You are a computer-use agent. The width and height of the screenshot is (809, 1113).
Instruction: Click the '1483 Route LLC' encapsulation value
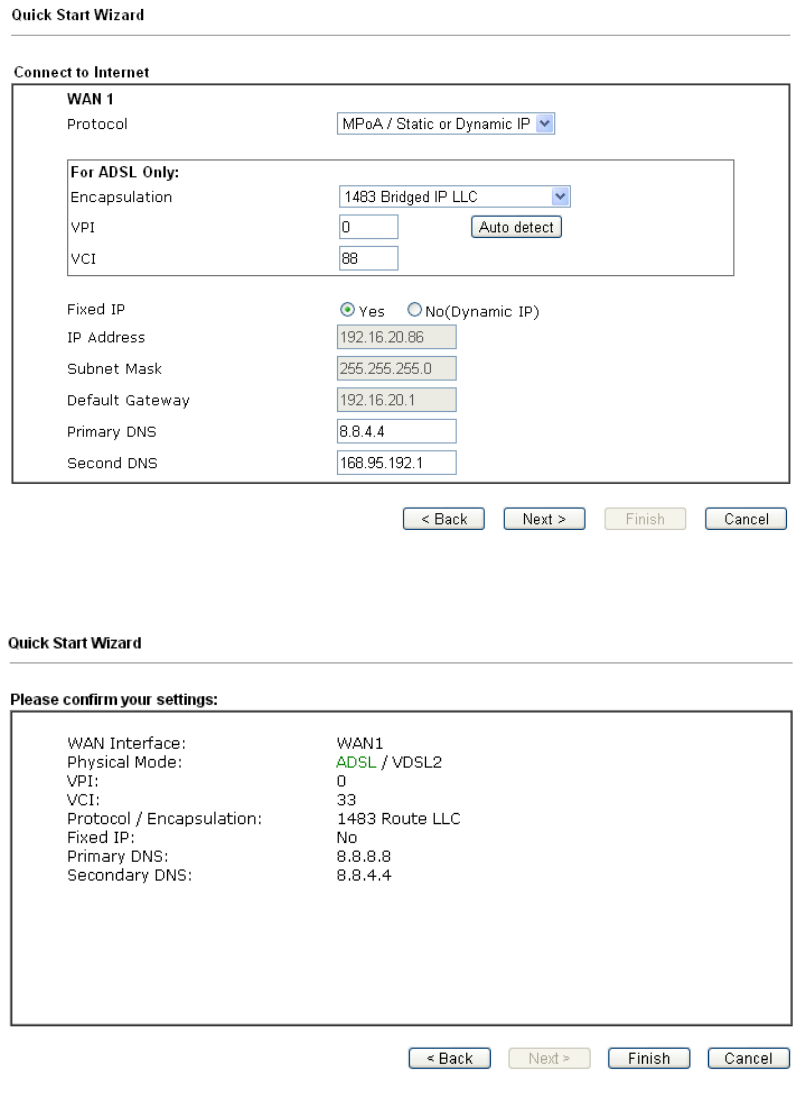pyautogui.click(x=399, y=818)
